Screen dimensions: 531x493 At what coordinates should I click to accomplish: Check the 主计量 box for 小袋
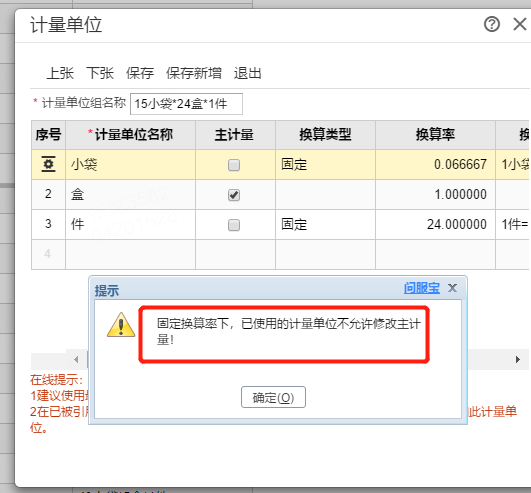click(x=234, y=165)
